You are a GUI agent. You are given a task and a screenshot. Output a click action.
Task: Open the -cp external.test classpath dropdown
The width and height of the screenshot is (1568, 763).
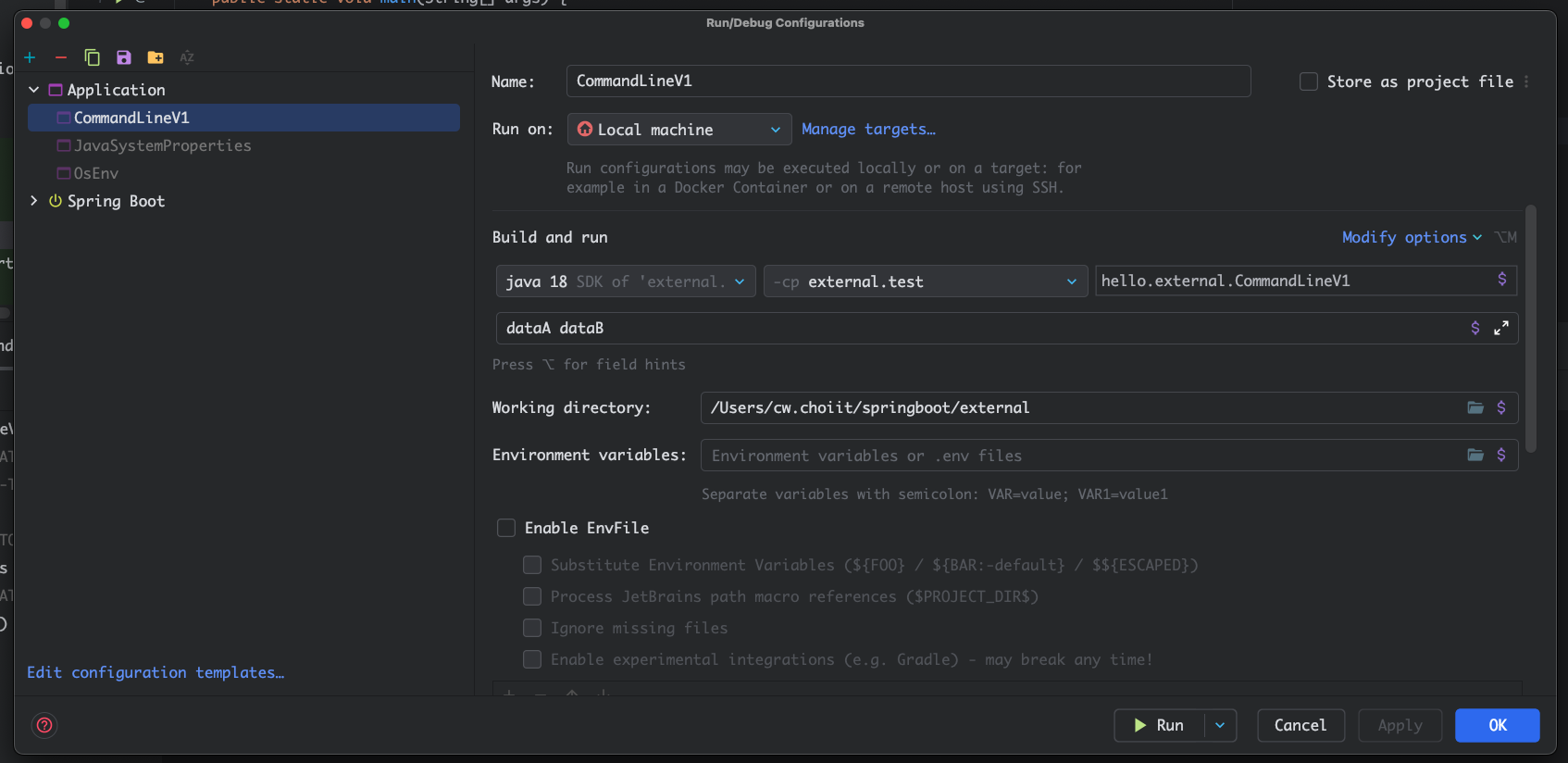click(926, 281)
